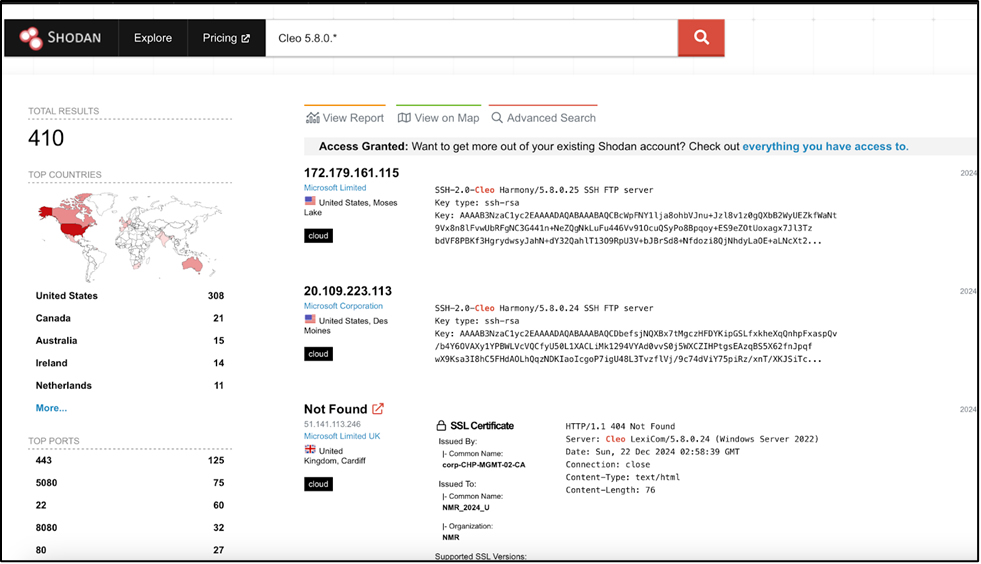Filter by port 8080
The image size is (981, 564).
coord(130,528)
